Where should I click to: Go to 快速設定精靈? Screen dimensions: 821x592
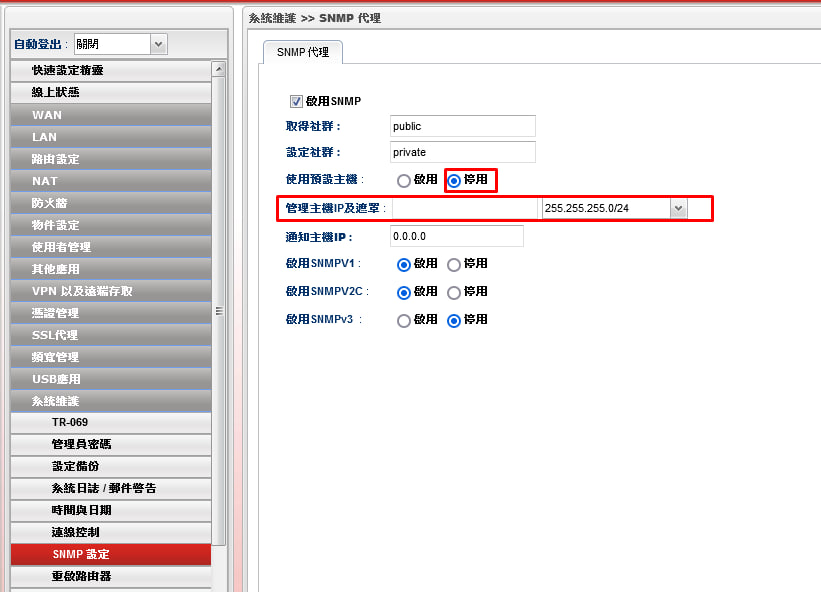(x=111, y=70)
